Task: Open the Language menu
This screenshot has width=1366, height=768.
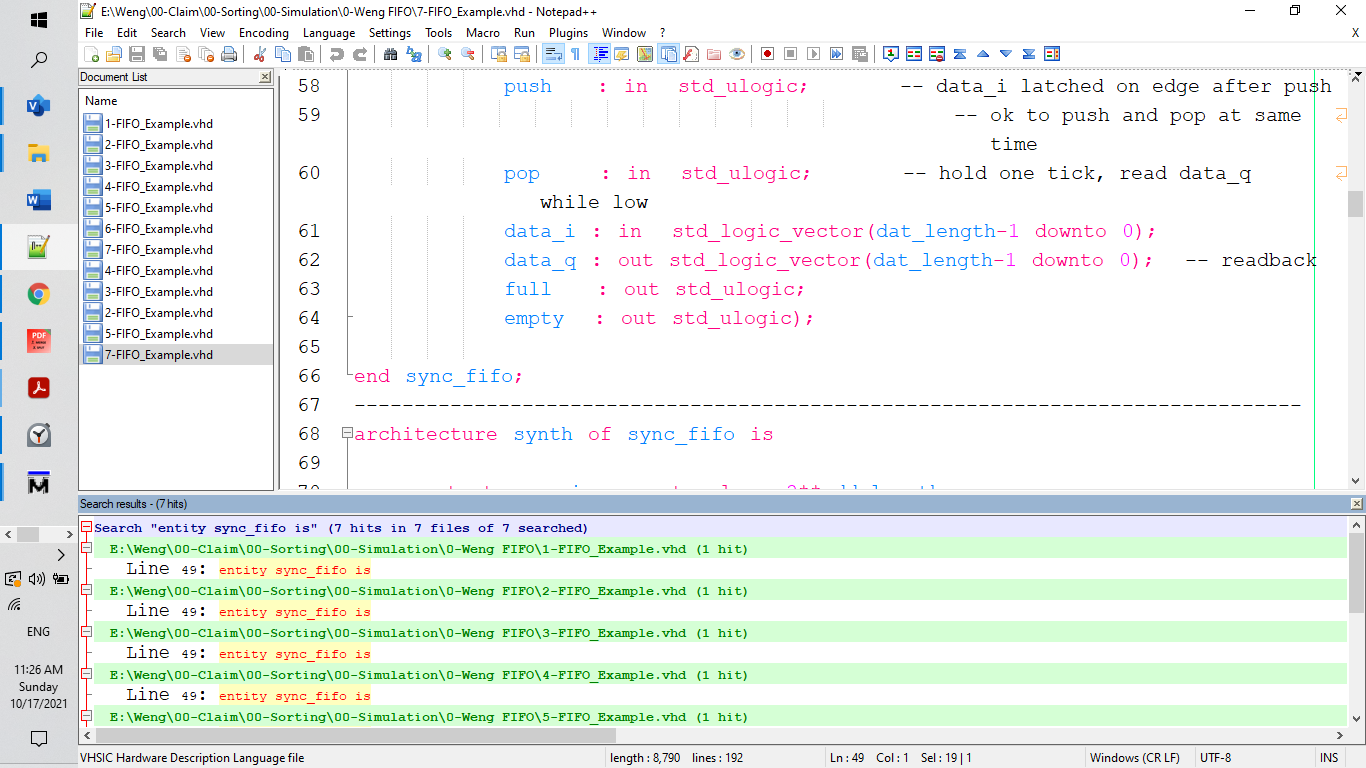Action: [328, 33]
